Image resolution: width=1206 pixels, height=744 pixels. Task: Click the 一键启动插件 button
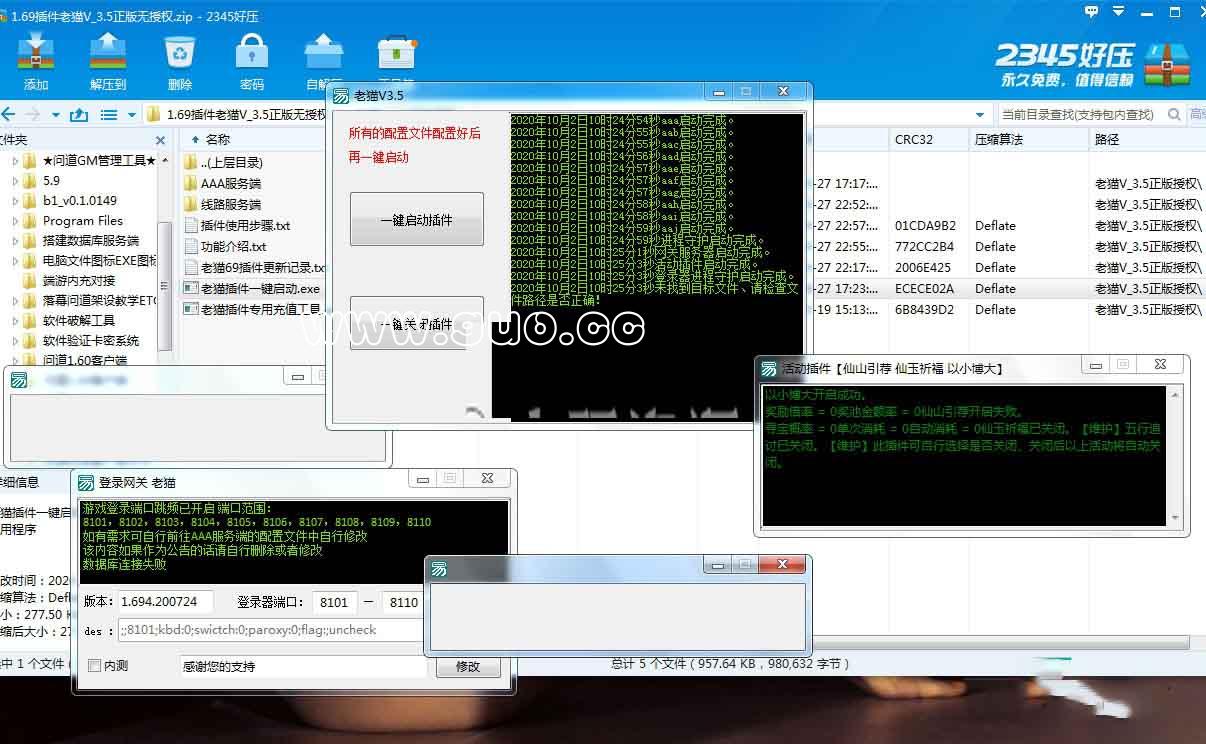click(x=416, y=220)
